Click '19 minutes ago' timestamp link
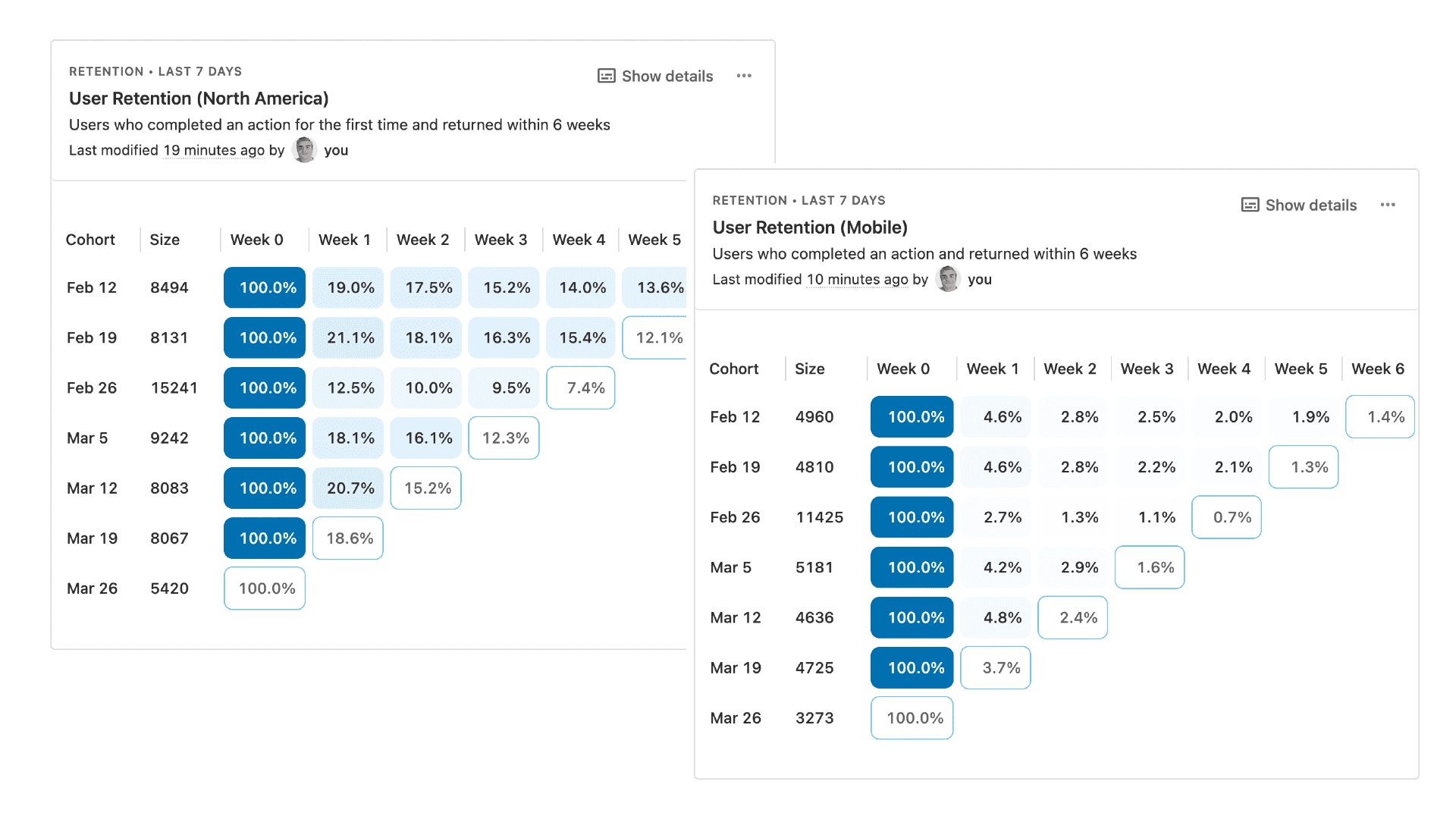This screenshot has width=1456, height=819. coord(214,150)
